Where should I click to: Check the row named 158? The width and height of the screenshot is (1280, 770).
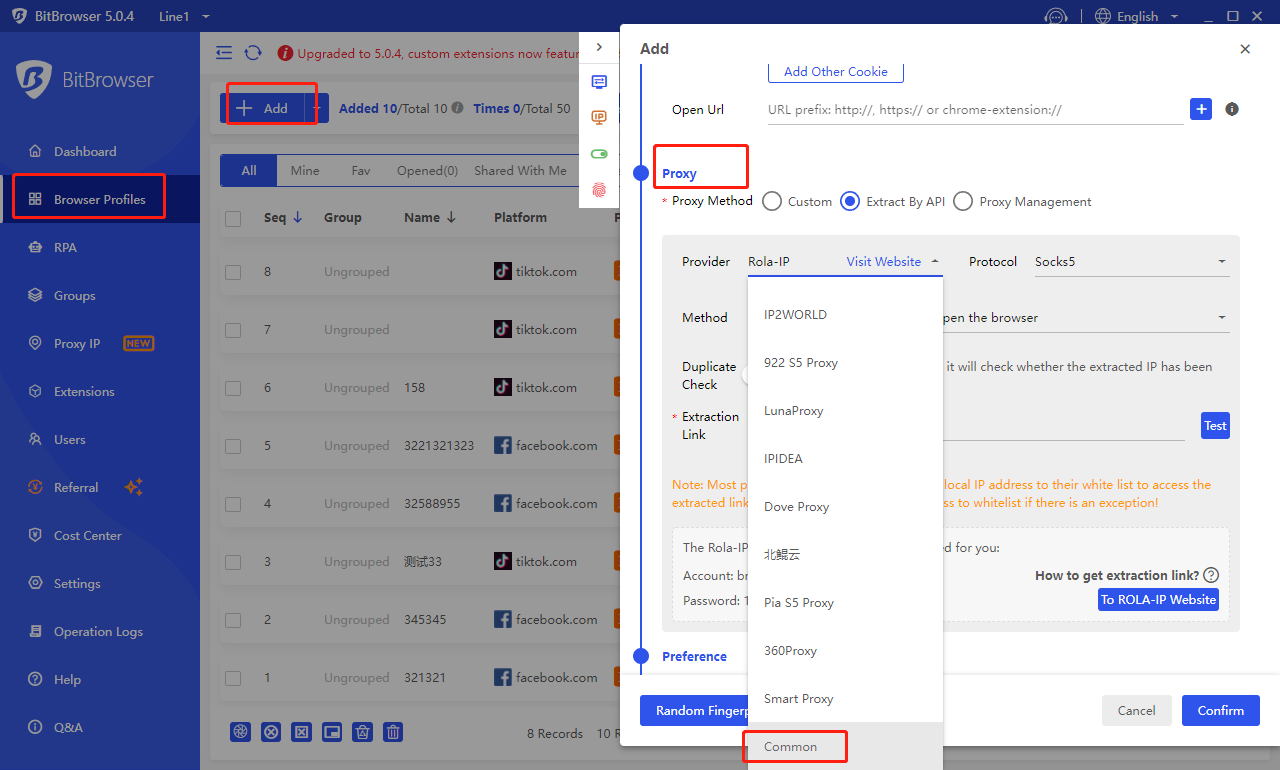point(233,387)
